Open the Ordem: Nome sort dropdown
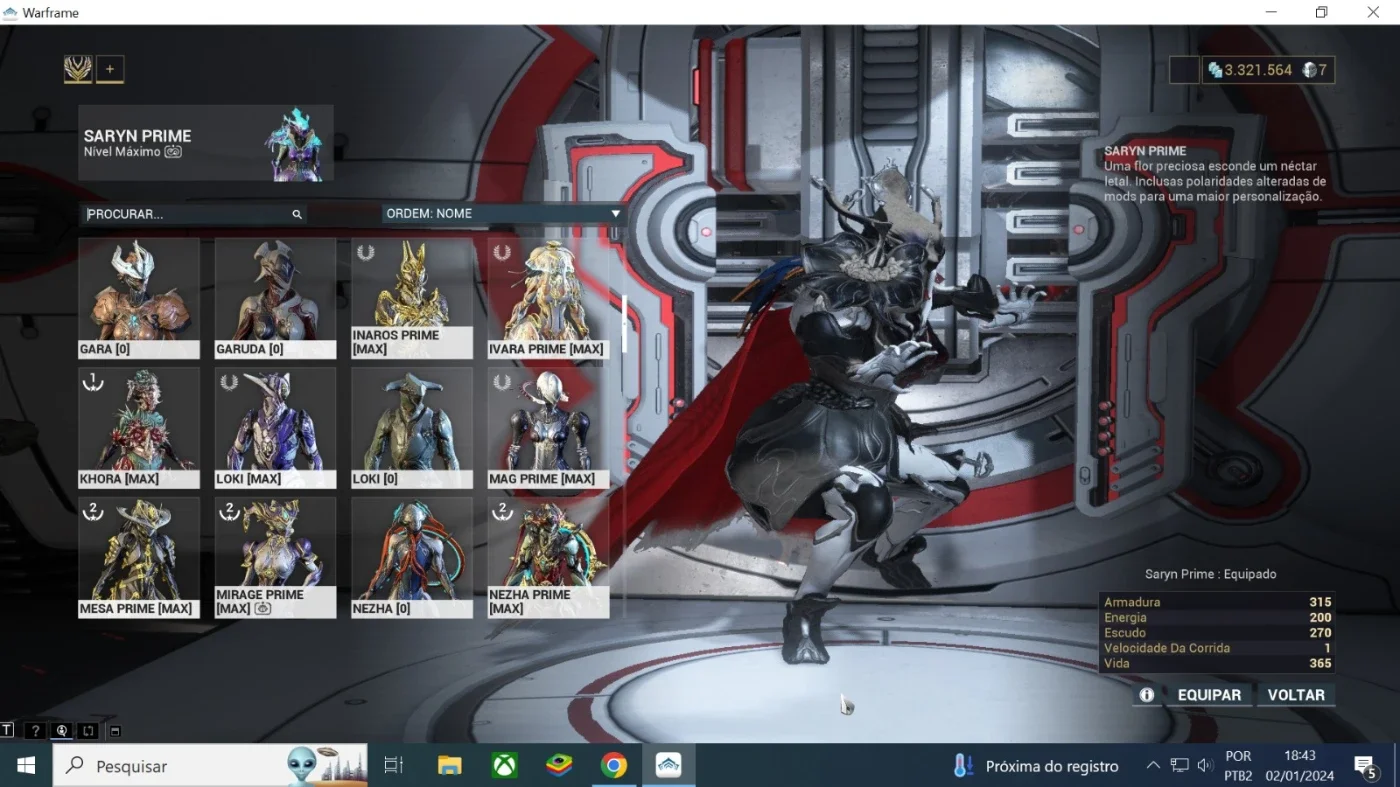 [x=503, y=214]
